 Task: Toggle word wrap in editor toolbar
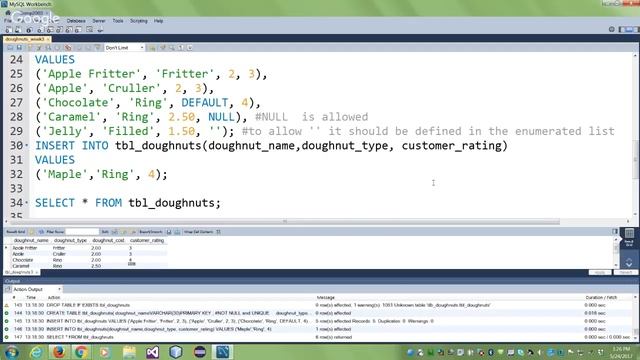point(190,48)
